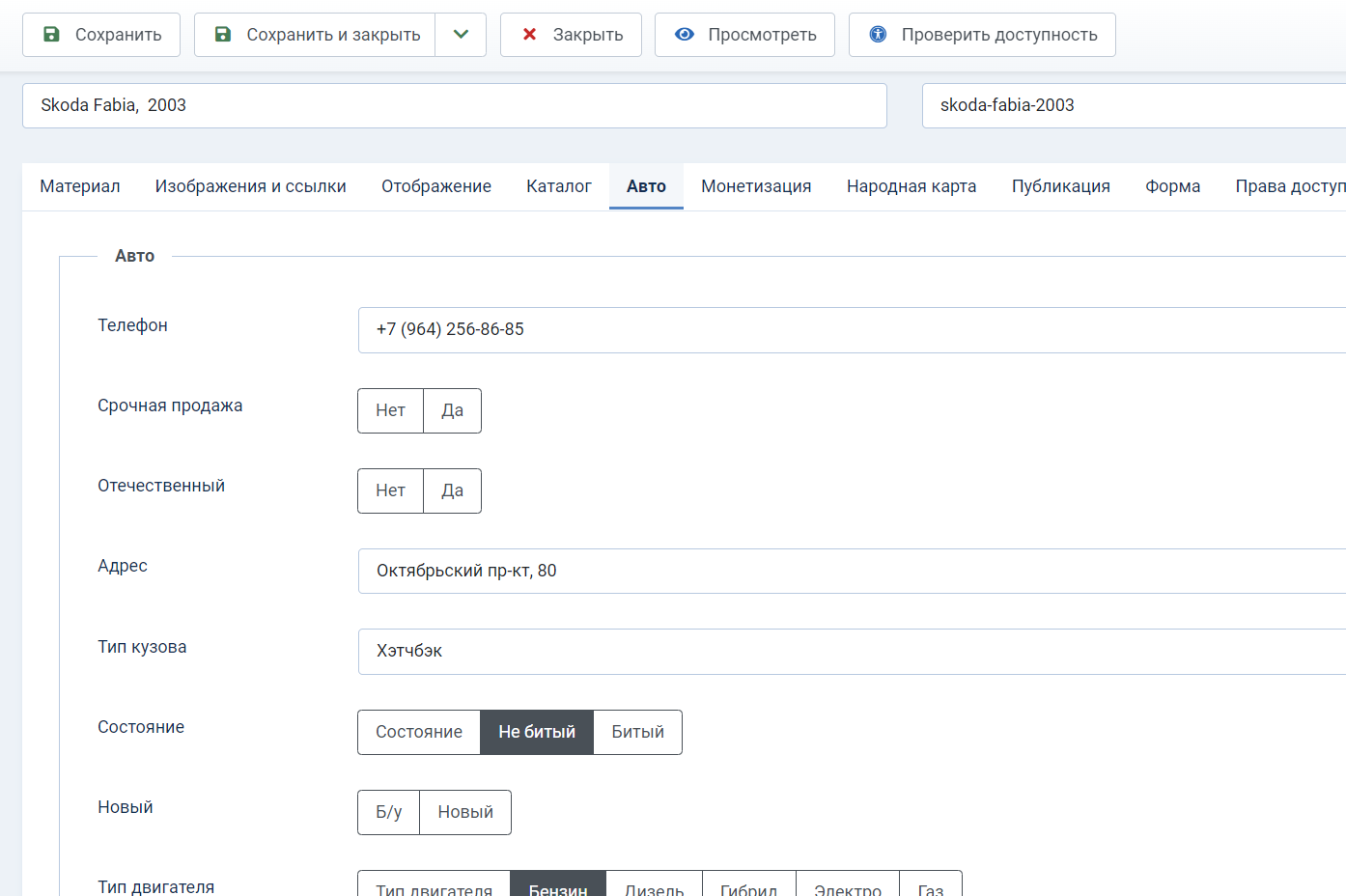
Task: Open the Тип кузова dropdown
Action: click(850, 652)
